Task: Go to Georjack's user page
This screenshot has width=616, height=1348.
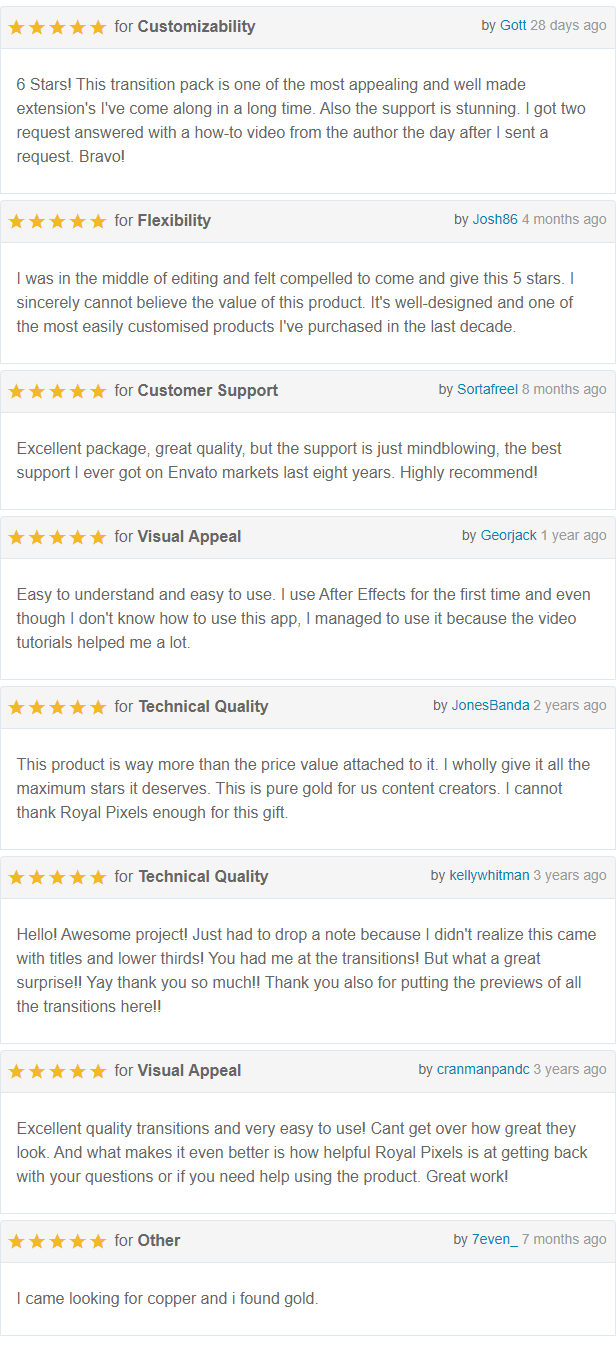Action: [509, 535]
